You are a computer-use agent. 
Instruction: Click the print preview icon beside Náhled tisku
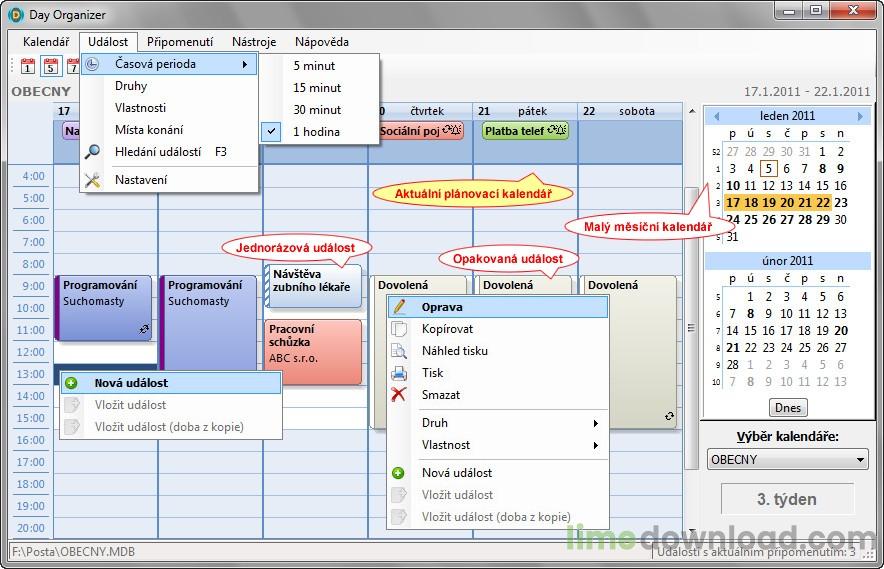pos(399,351)
